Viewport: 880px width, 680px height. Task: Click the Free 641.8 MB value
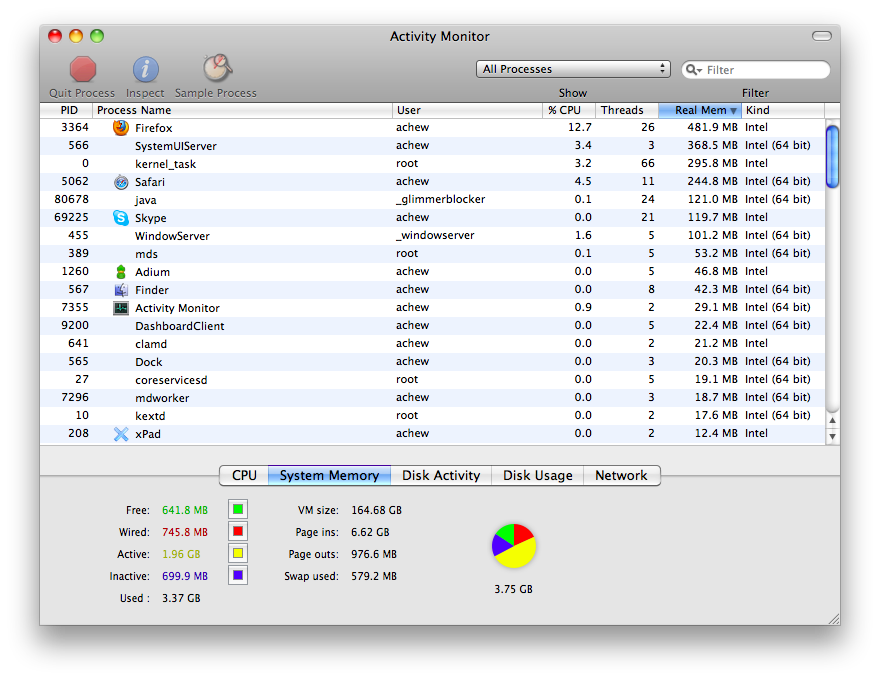click(185, 510)
